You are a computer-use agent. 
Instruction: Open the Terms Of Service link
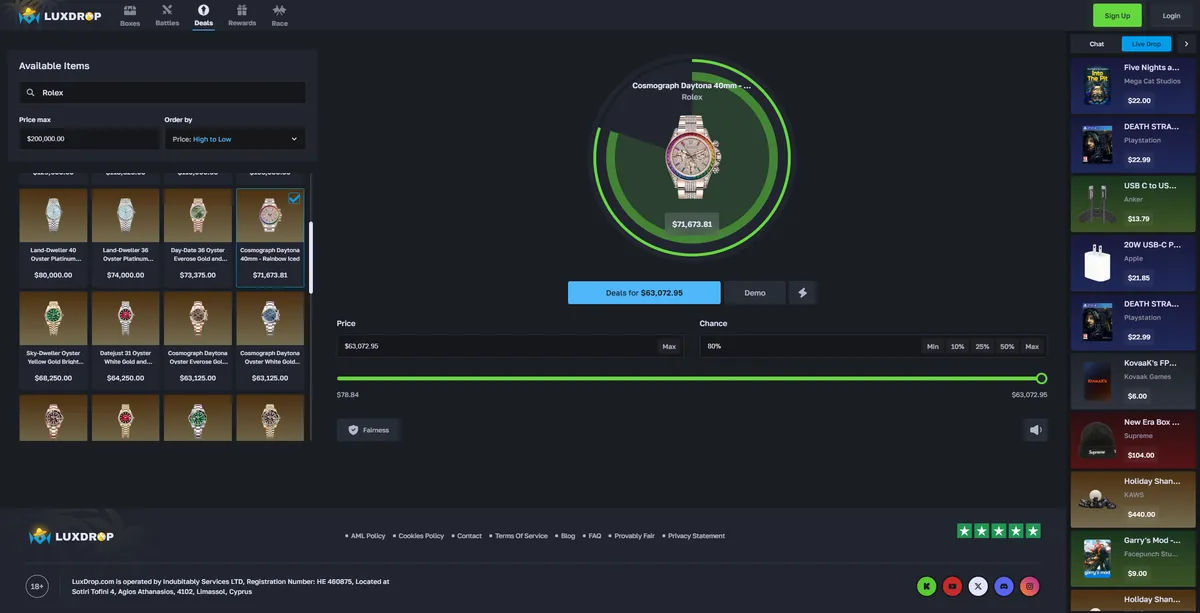[519, 536]
